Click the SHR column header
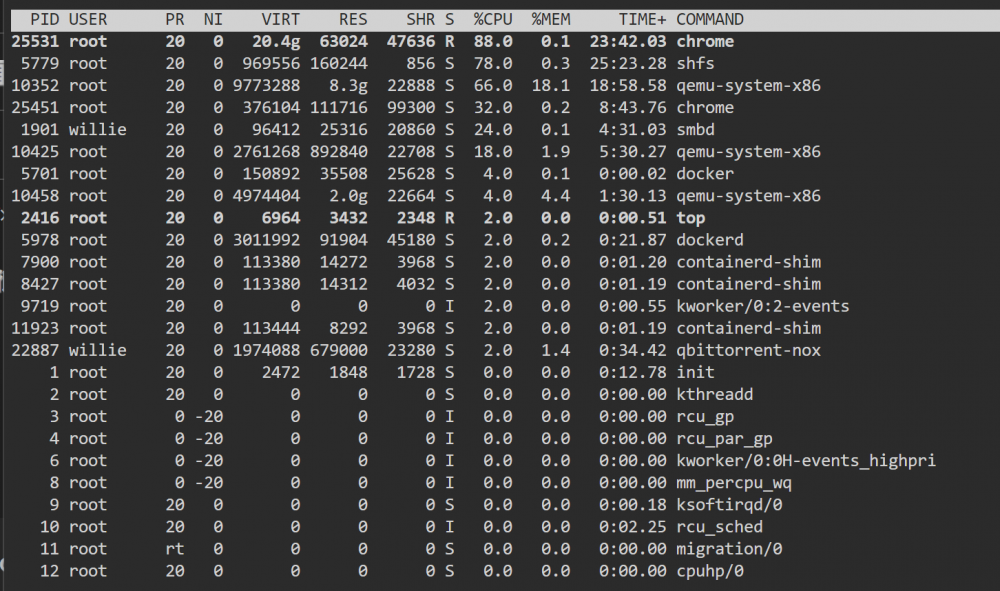 [421, 20]
